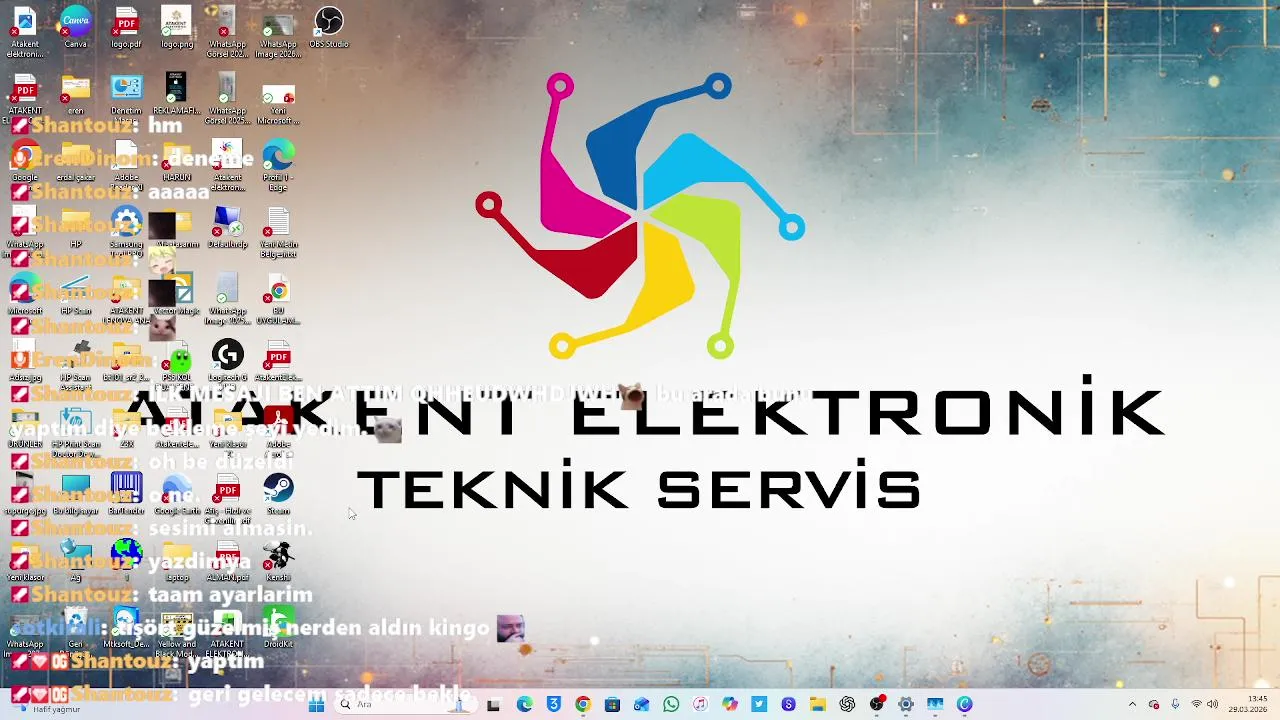This screenshot has height=720, width=1280.
Task: Select the laptop folder on desktop
Action: click(177, 561)
